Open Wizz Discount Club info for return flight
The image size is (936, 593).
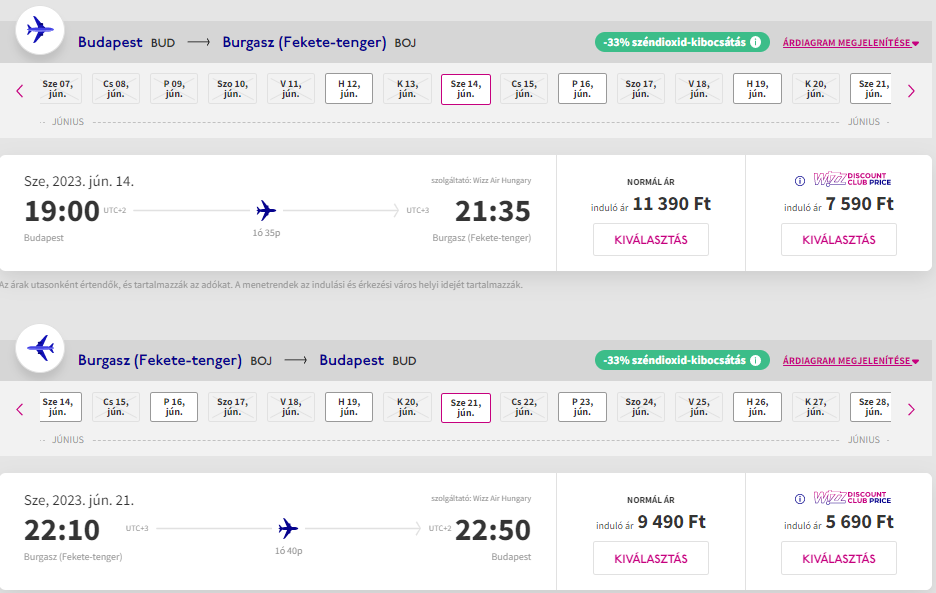pos(799,499)
